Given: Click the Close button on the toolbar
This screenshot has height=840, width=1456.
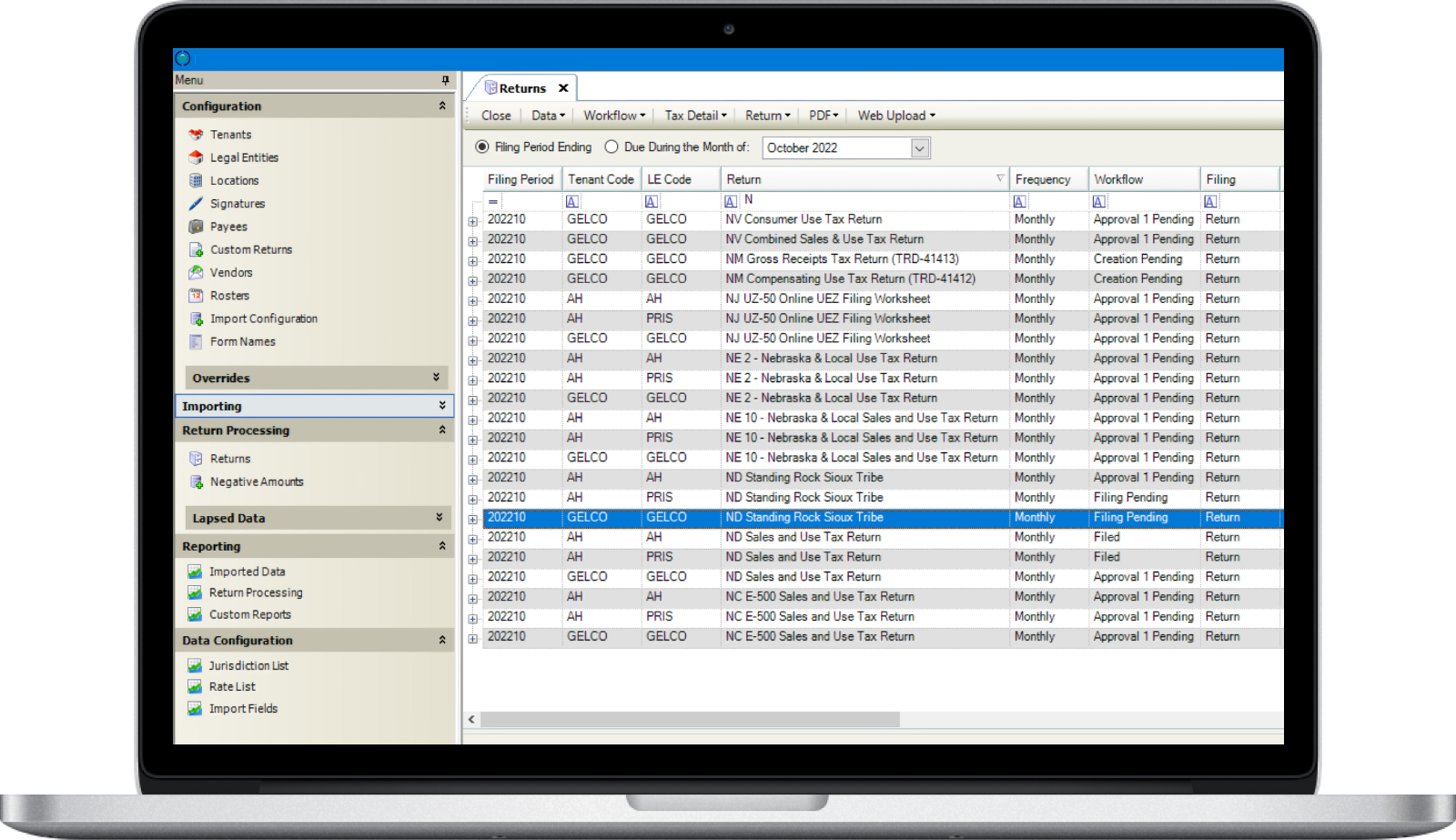Looking at the screenshot, I should 495,115.
